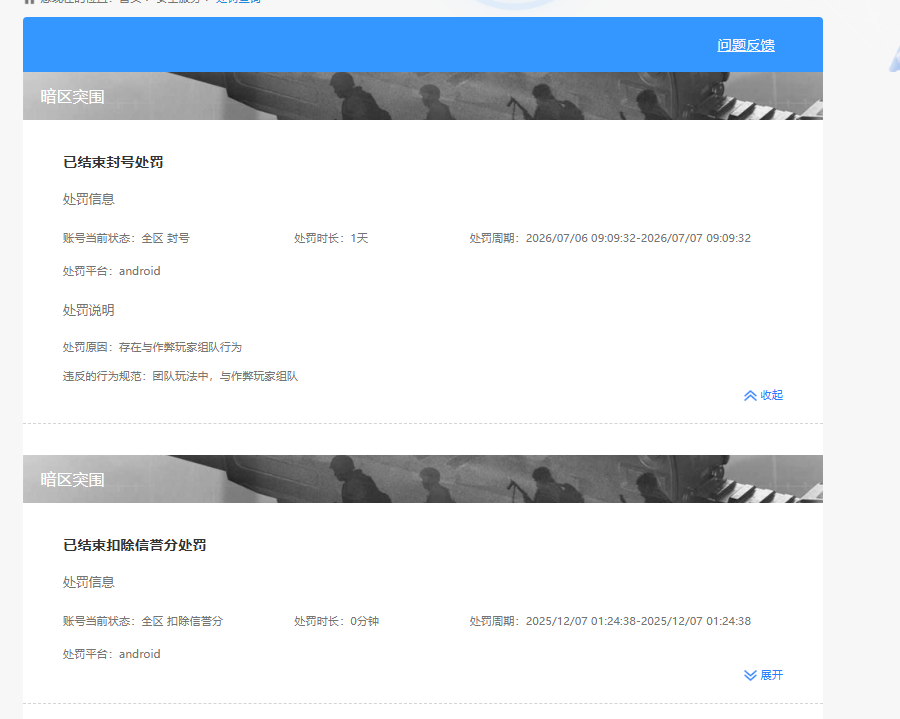The image size is (900, 719).
Task: Select the heading 已结束封号处罚
Action: point(113,162)
